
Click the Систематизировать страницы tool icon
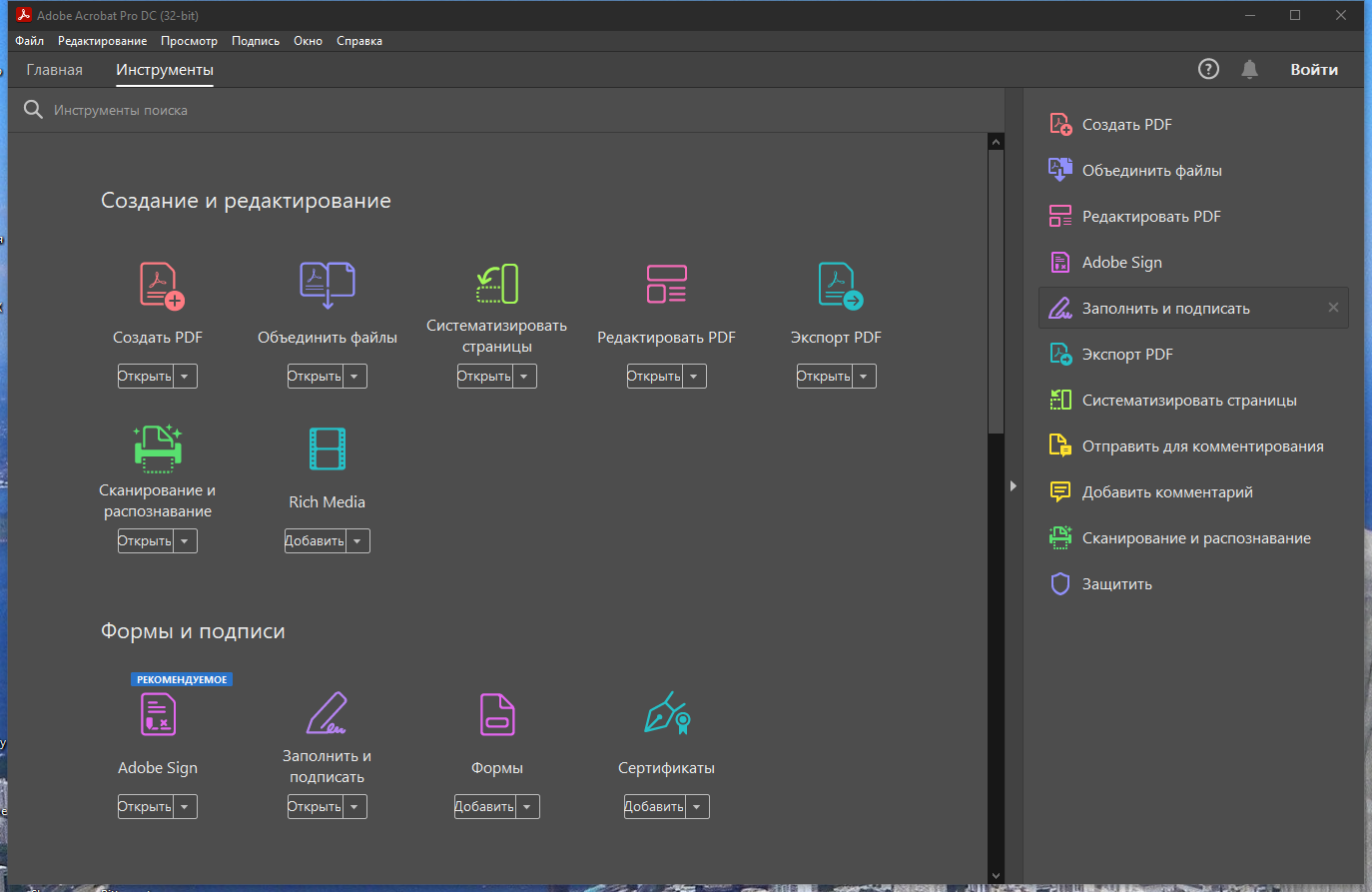tap(497, 284)
